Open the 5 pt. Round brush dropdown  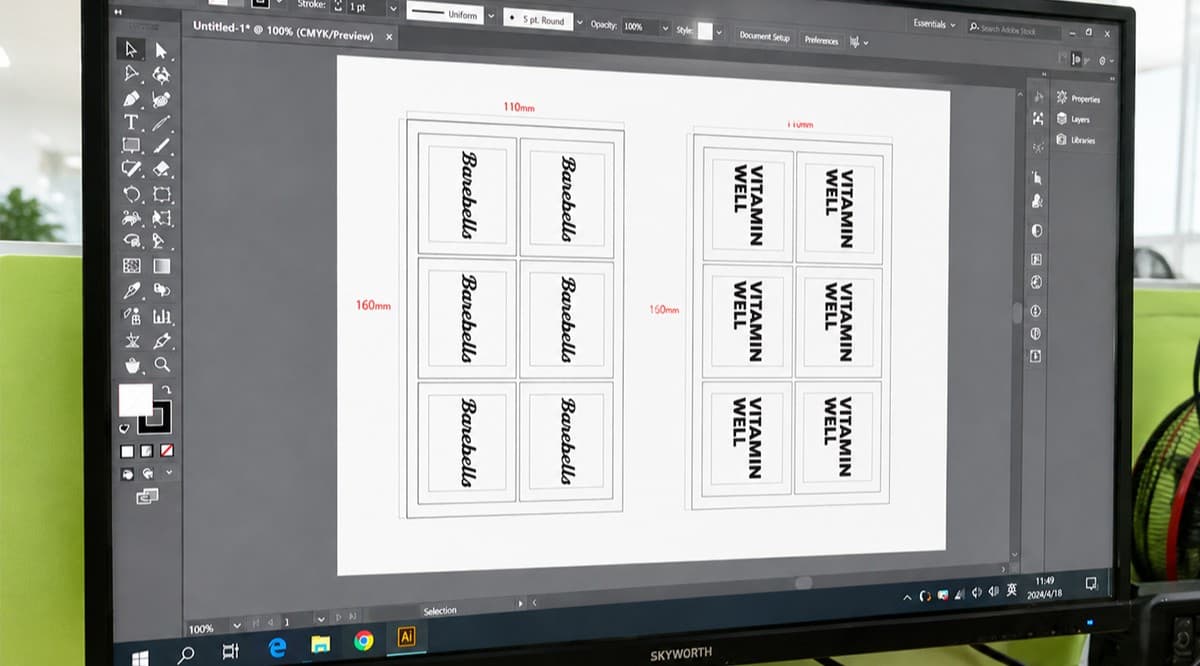coord(580,21)
